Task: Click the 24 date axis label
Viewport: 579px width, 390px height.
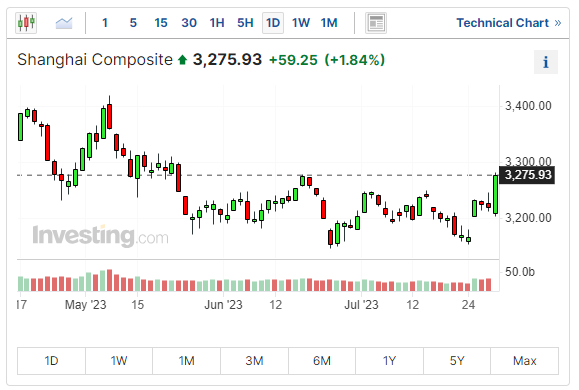Action: click(x=468, y=305)
